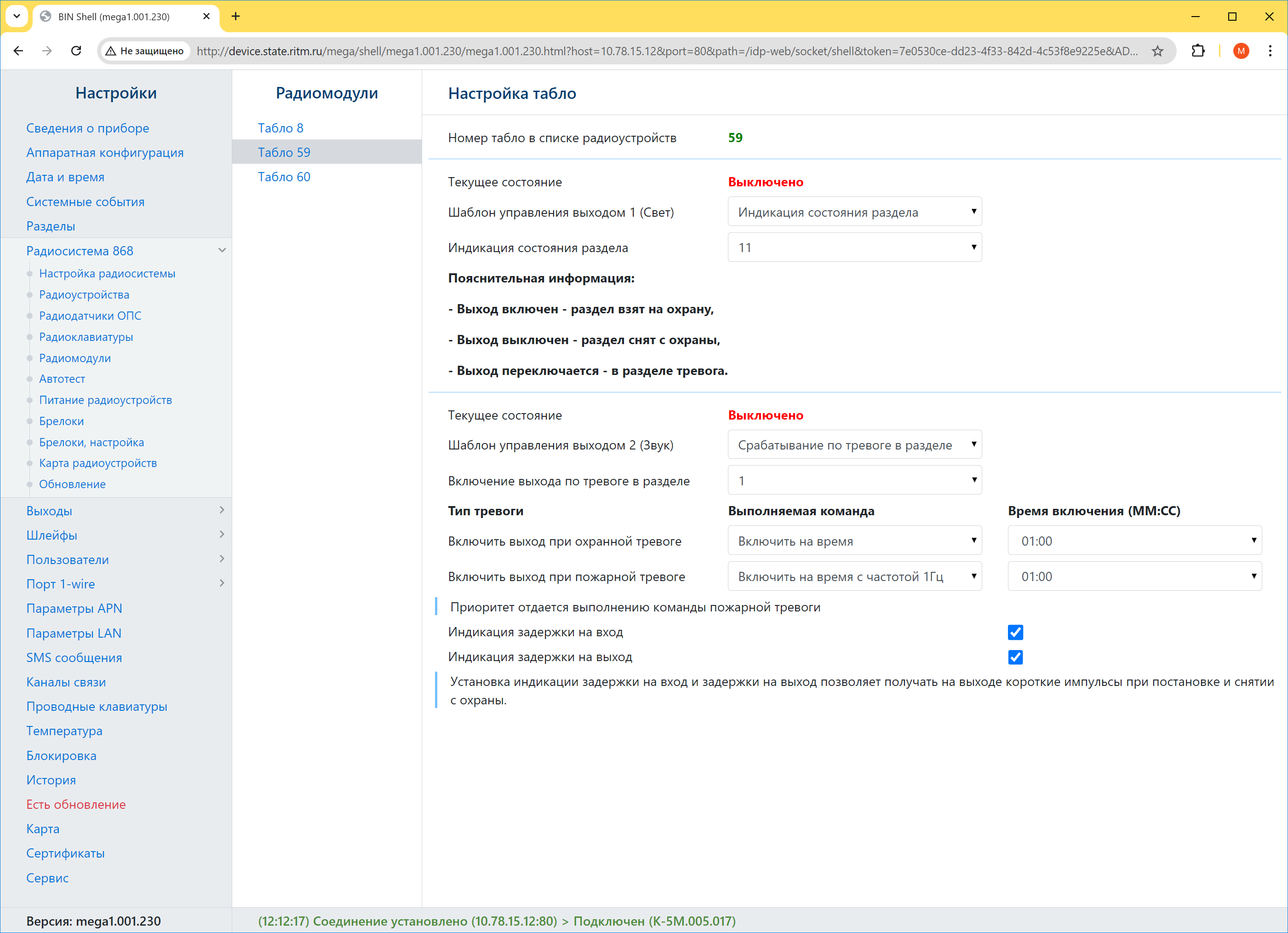
Task: Reload the current page
Action: tap(76, 51)
